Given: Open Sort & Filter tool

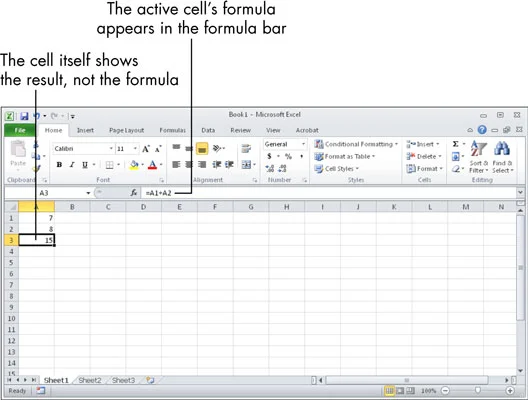Looking at the screenshot, I should pos(478,157).
